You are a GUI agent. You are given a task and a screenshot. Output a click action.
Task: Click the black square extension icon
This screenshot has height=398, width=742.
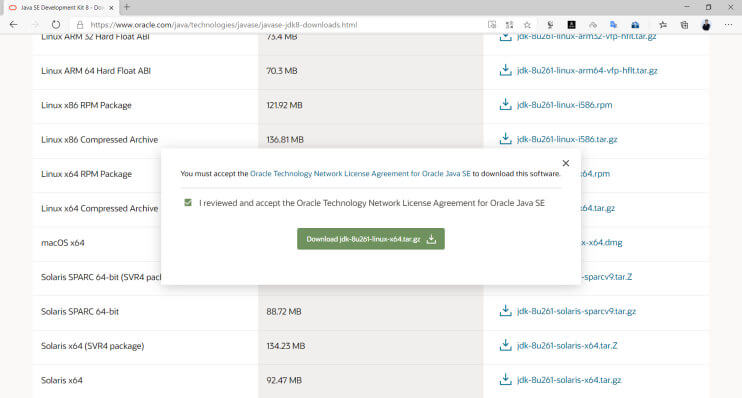tap(572, 25)
